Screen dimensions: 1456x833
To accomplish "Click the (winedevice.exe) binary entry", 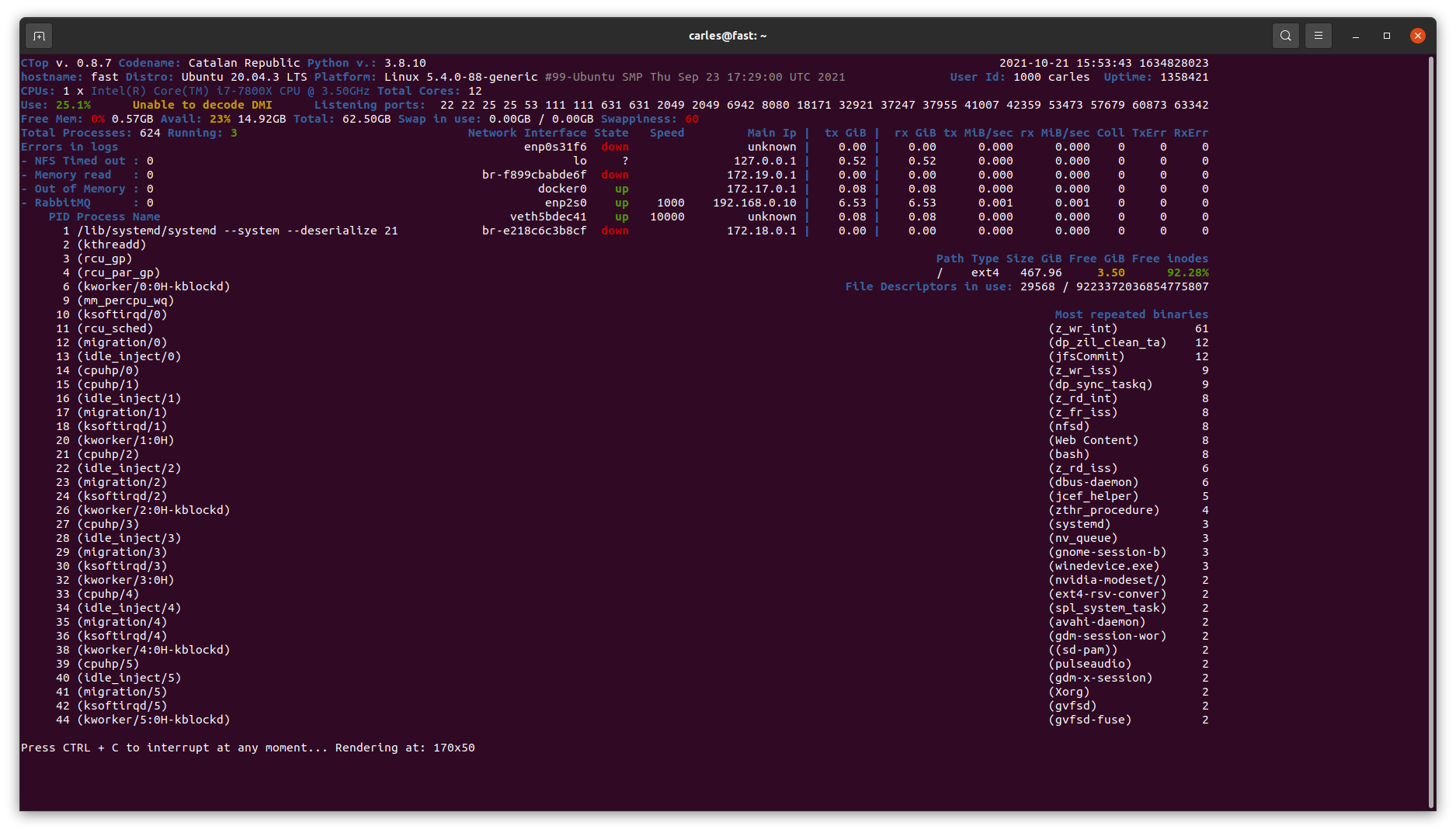I will 1103,566.
